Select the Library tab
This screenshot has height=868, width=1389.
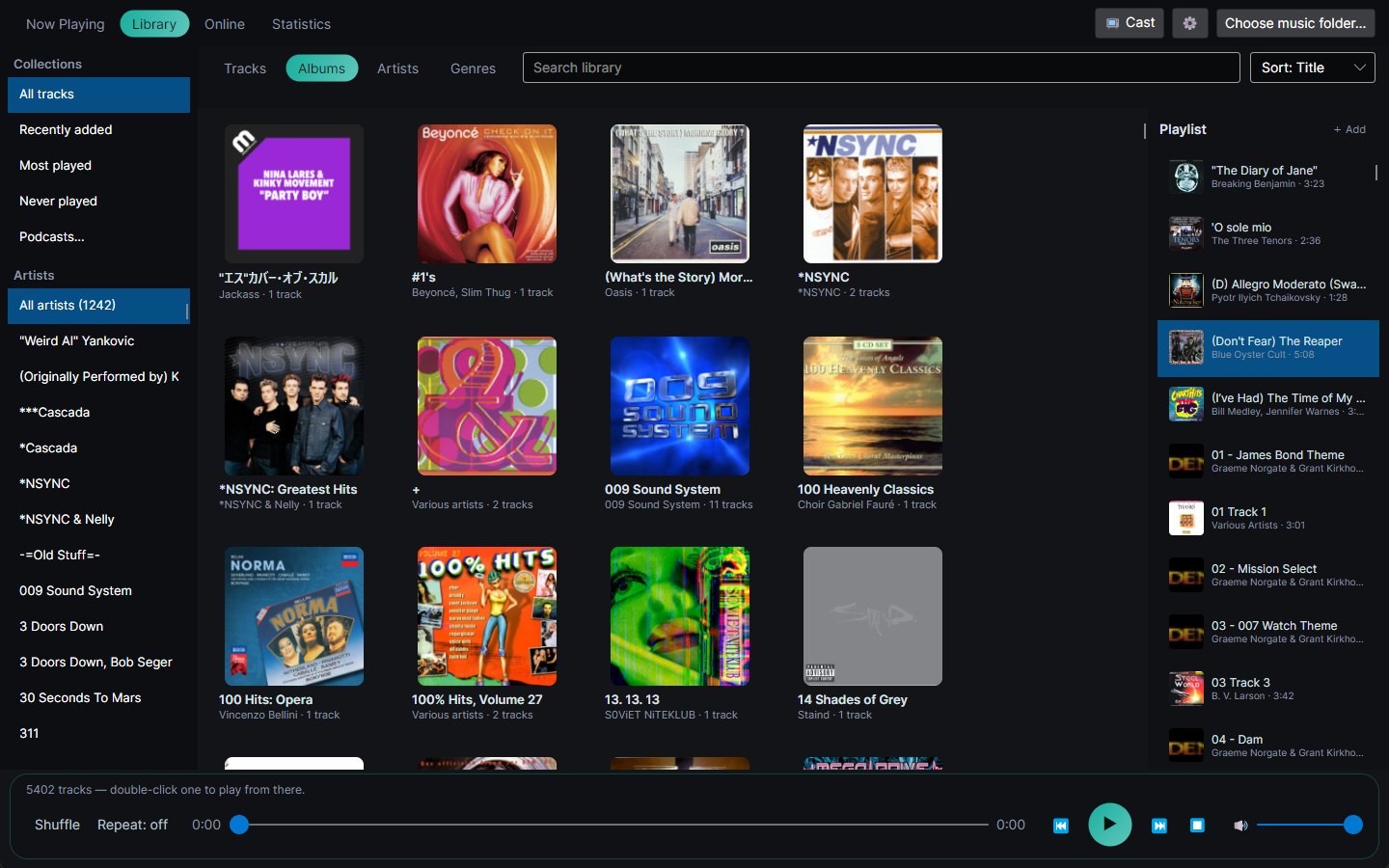[154, 24]
